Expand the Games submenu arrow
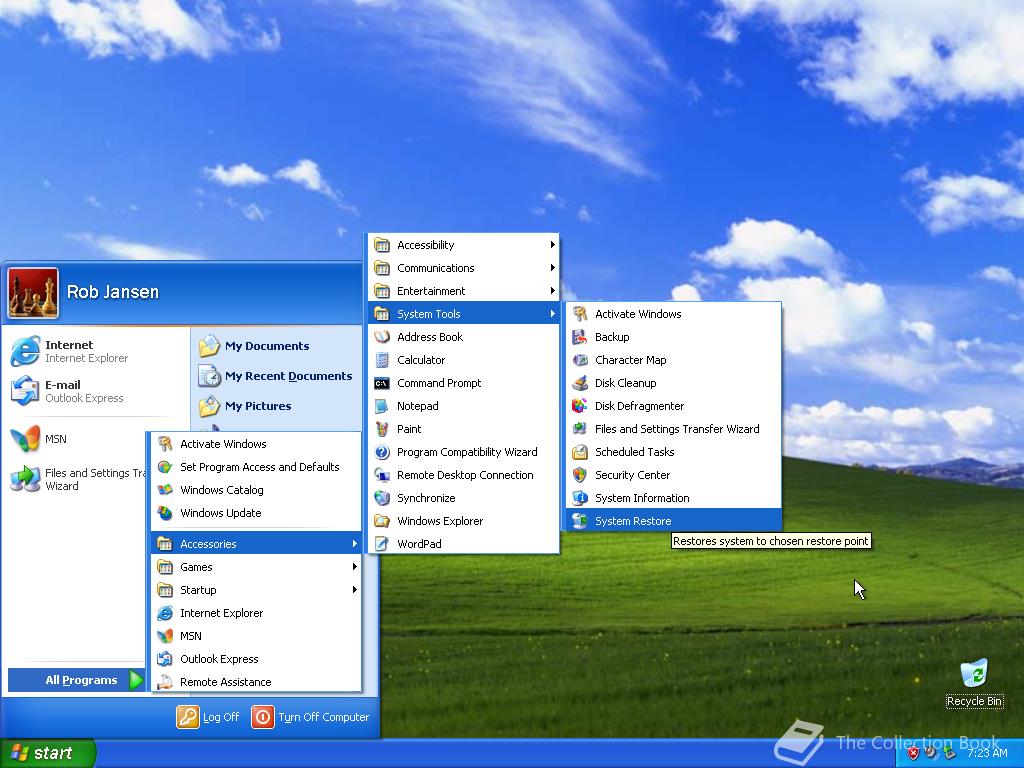The width and height of the screenshot is (1024, 768). point(354,567)
